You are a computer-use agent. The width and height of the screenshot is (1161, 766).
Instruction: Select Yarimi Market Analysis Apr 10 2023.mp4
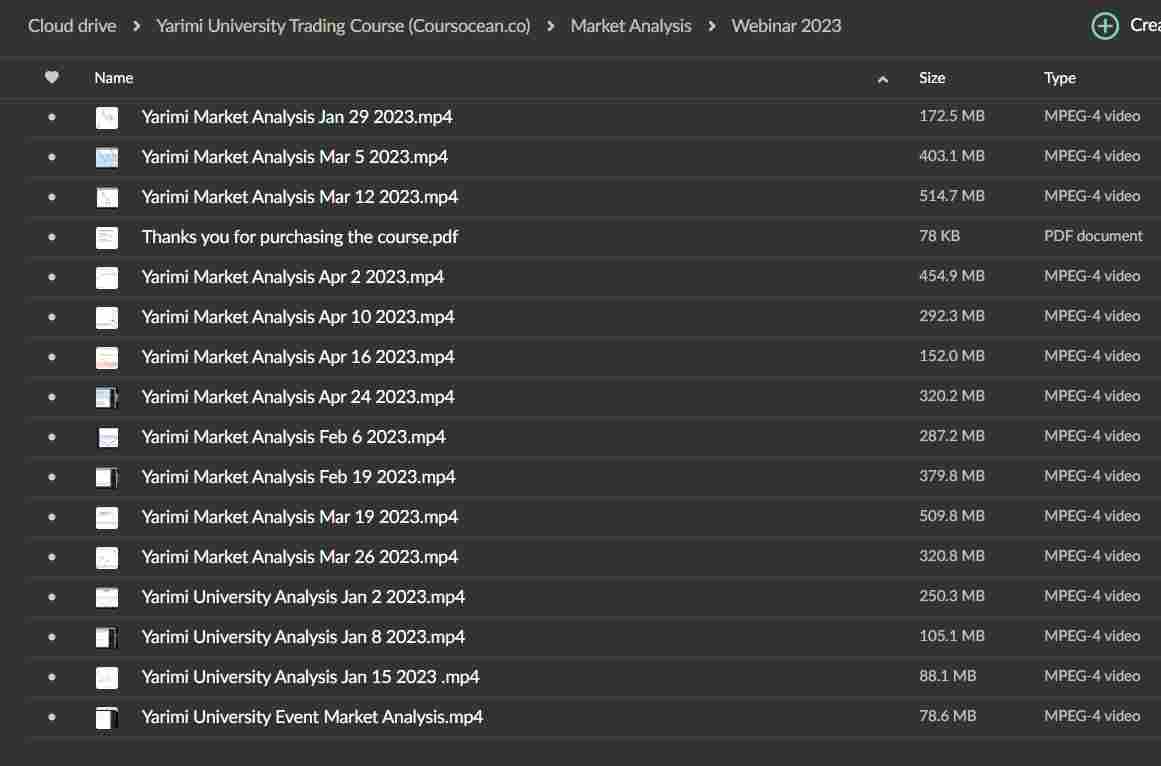tap(298, 317)
